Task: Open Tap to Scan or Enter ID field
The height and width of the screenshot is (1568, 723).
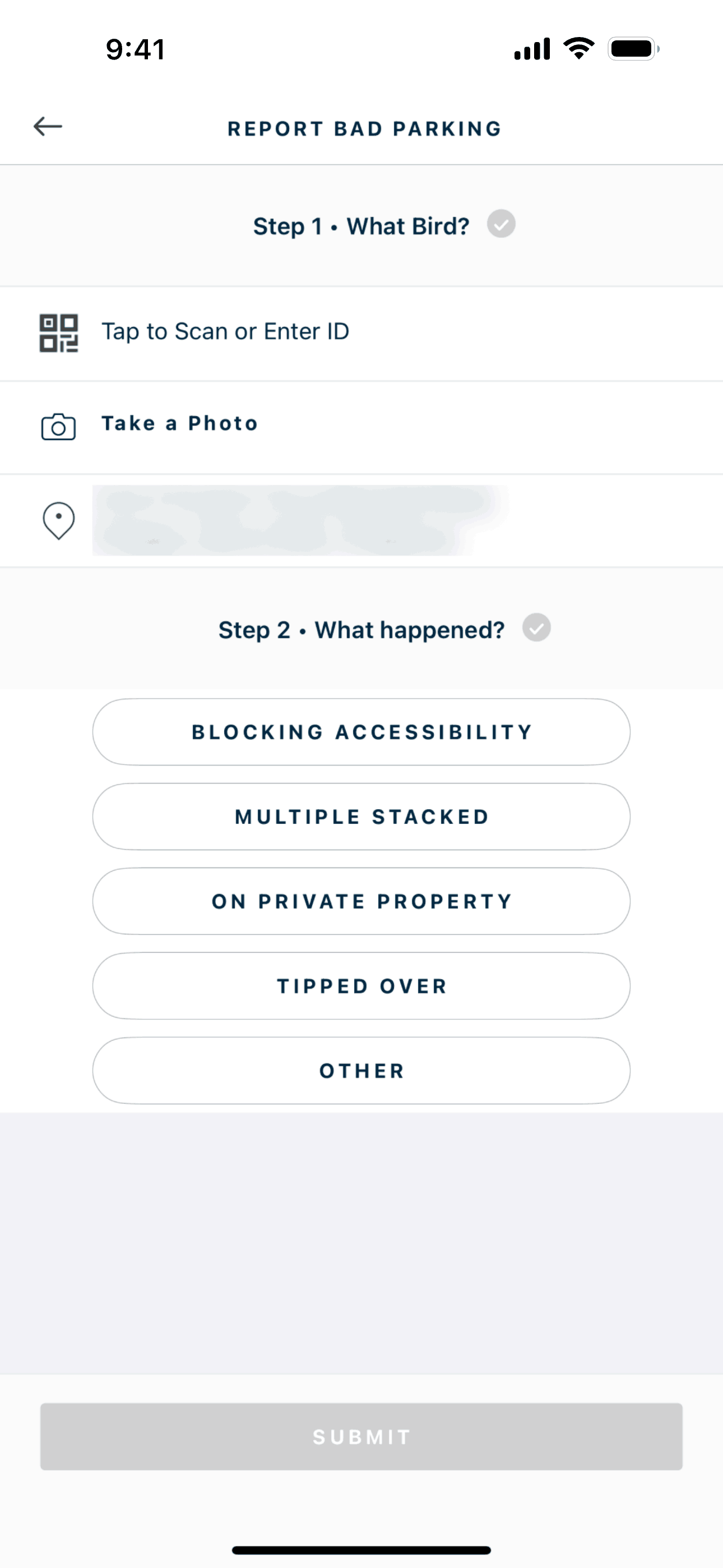Action: tap(225, 332)
